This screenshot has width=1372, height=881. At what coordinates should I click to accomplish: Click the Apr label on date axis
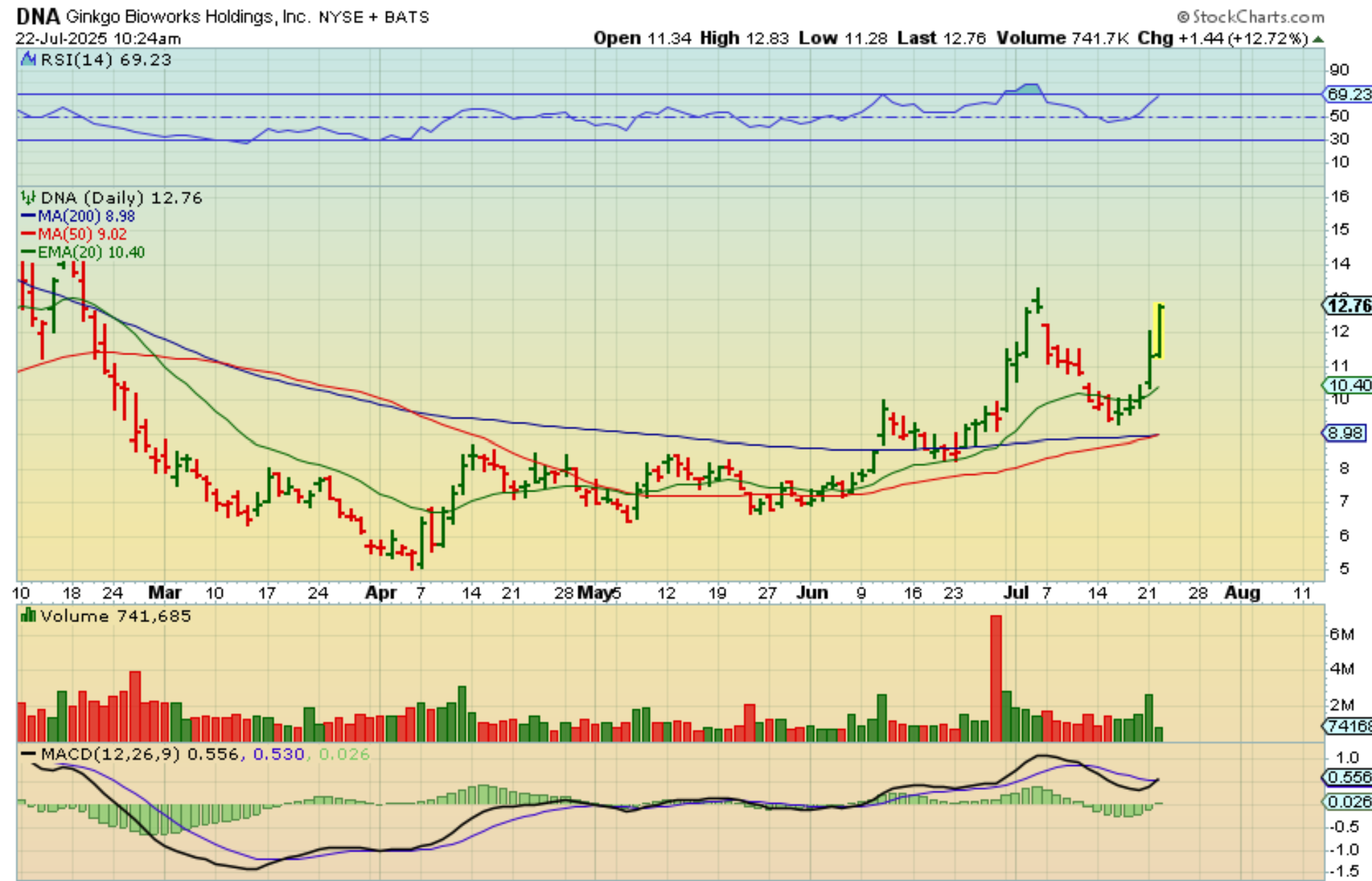381,593
